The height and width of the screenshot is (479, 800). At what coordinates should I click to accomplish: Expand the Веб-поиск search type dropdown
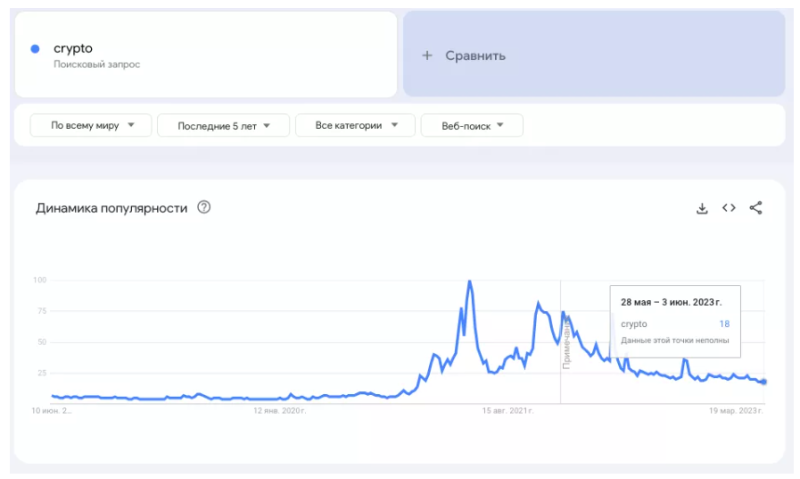click(471, 125)
